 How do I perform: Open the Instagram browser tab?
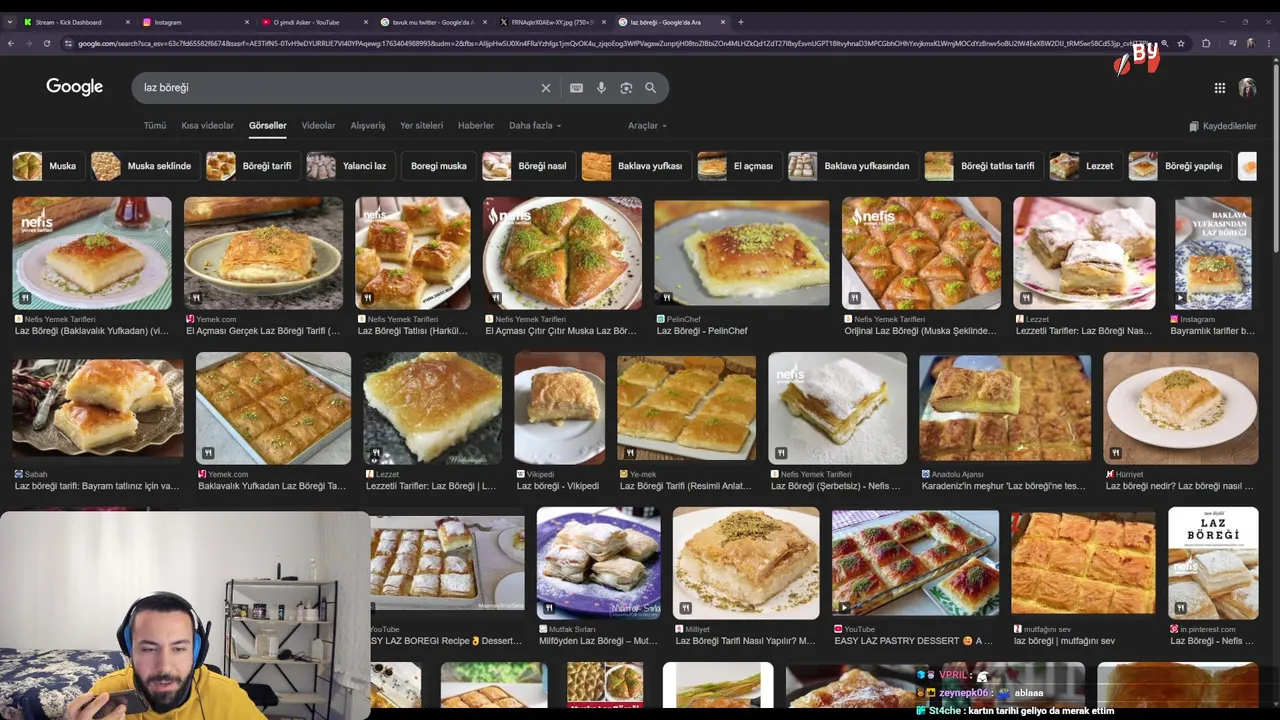(196, 22)
